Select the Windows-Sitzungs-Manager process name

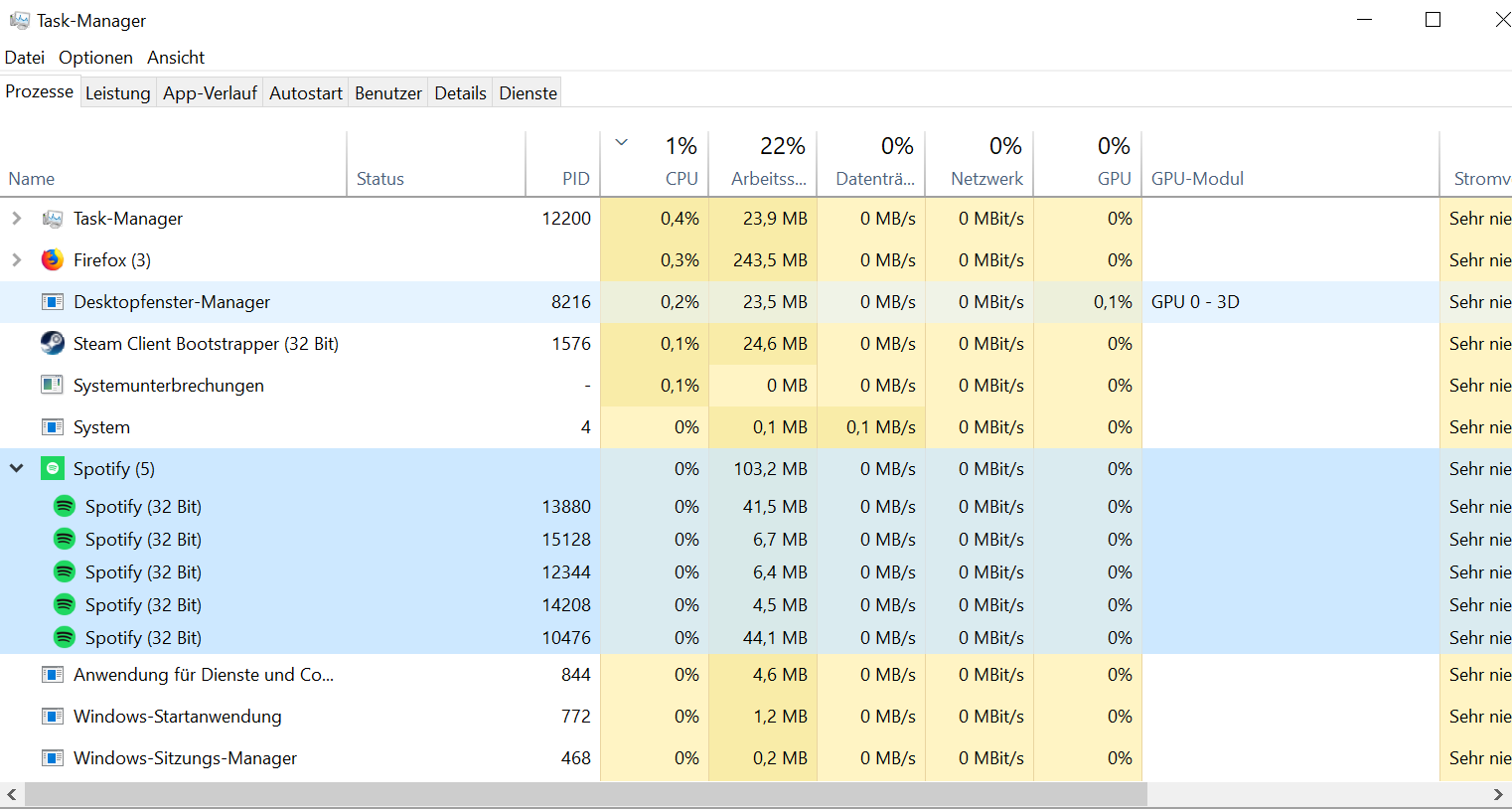coord(186,758)
